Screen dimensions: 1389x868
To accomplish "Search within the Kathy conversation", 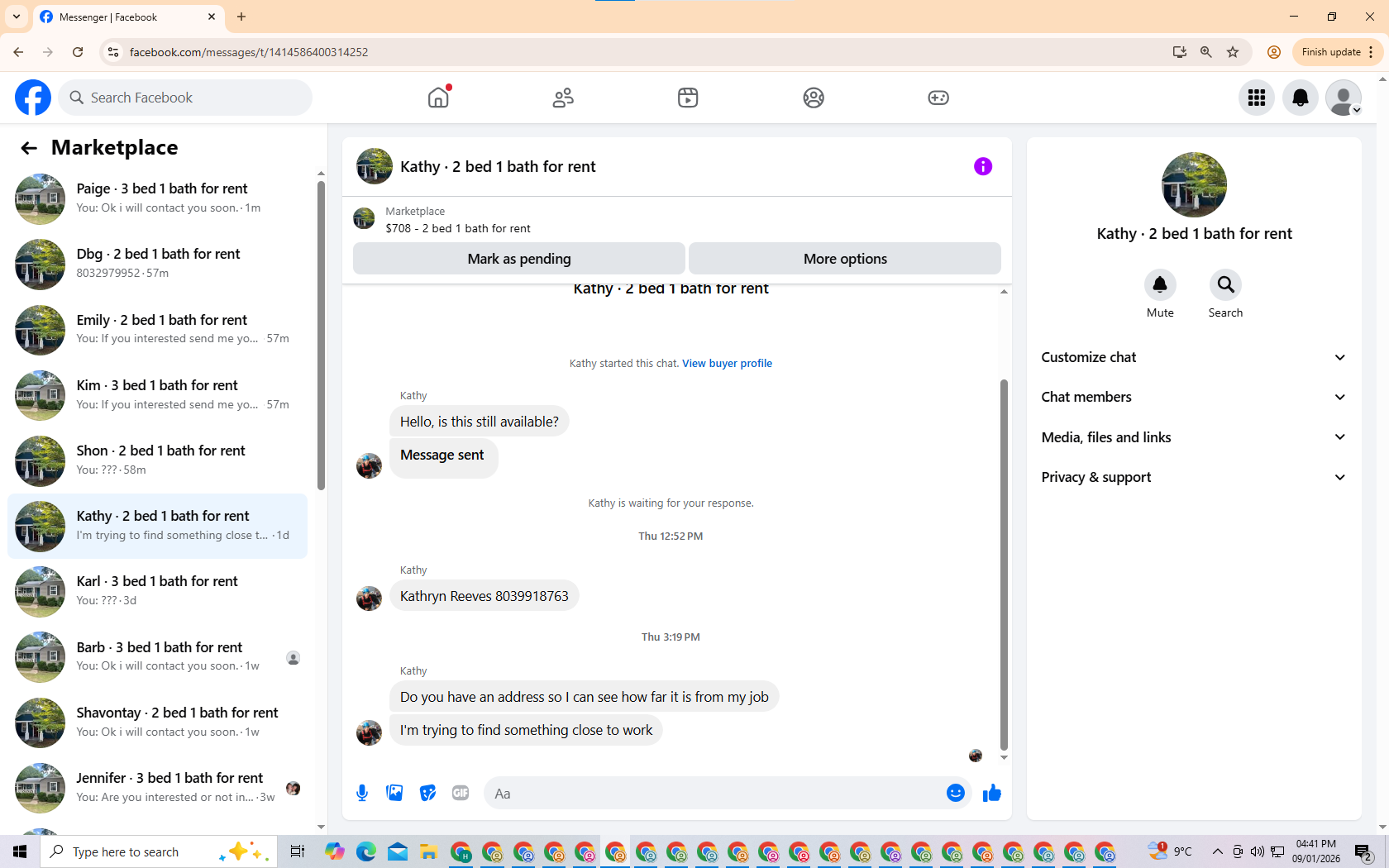I will [x=1225, y=285].
